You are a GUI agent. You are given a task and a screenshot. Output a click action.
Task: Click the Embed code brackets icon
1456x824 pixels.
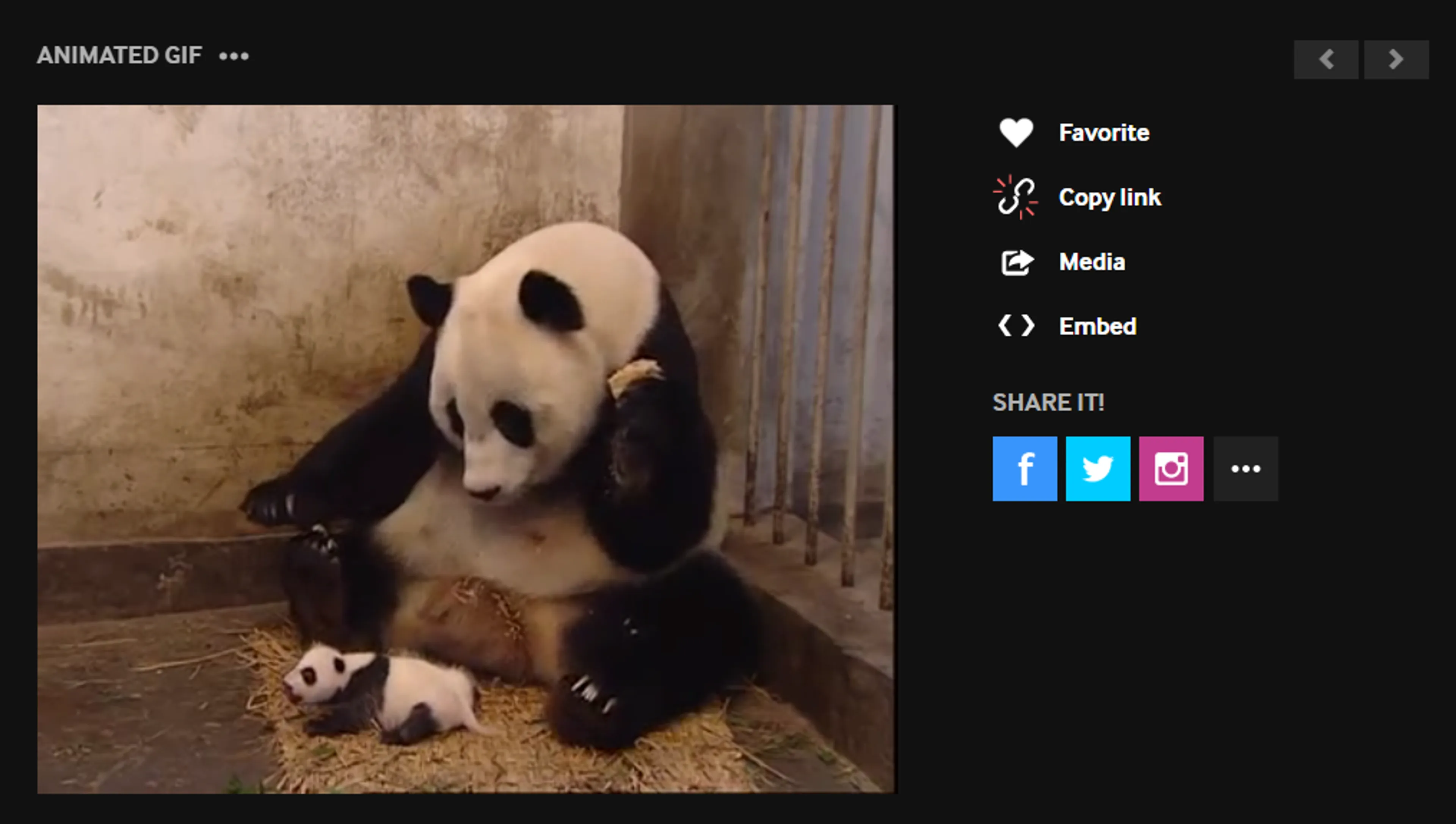(1016, 326)
